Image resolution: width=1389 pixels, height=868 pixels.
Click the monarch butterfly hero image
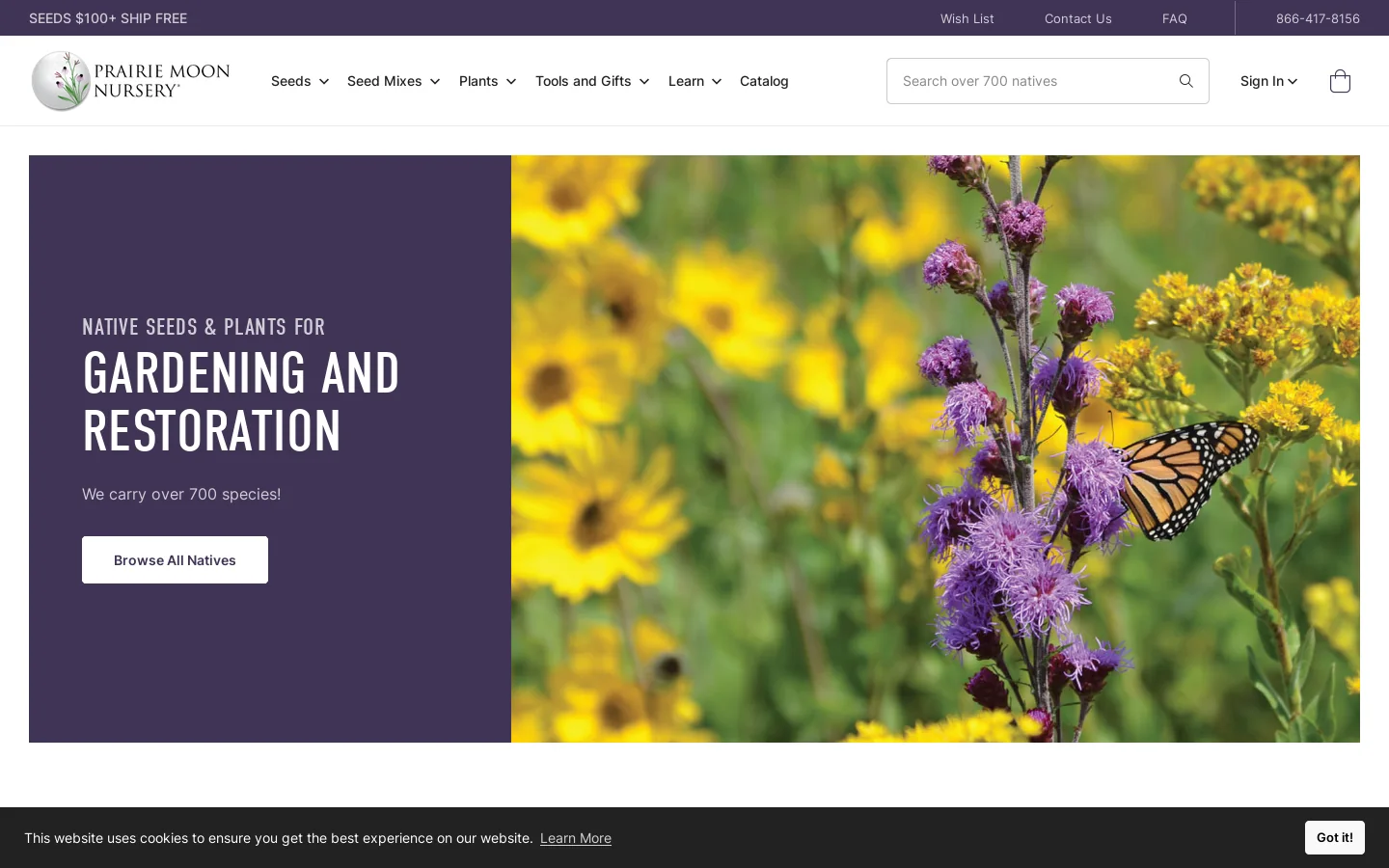tap(936, 448)
